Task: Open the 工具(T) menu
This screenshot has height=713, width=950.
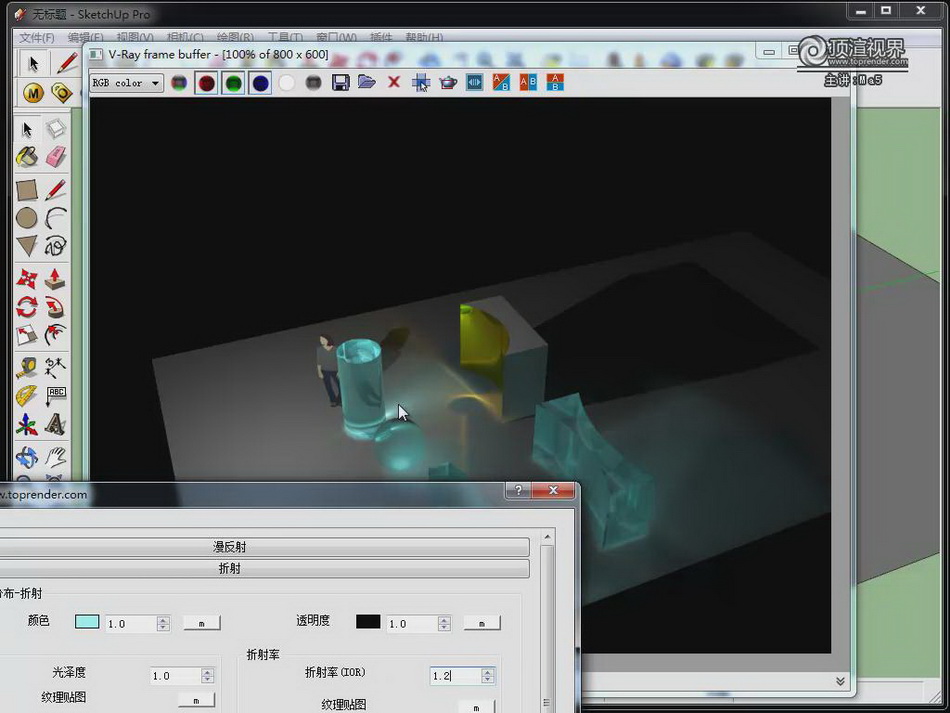Action: (285, 38)
